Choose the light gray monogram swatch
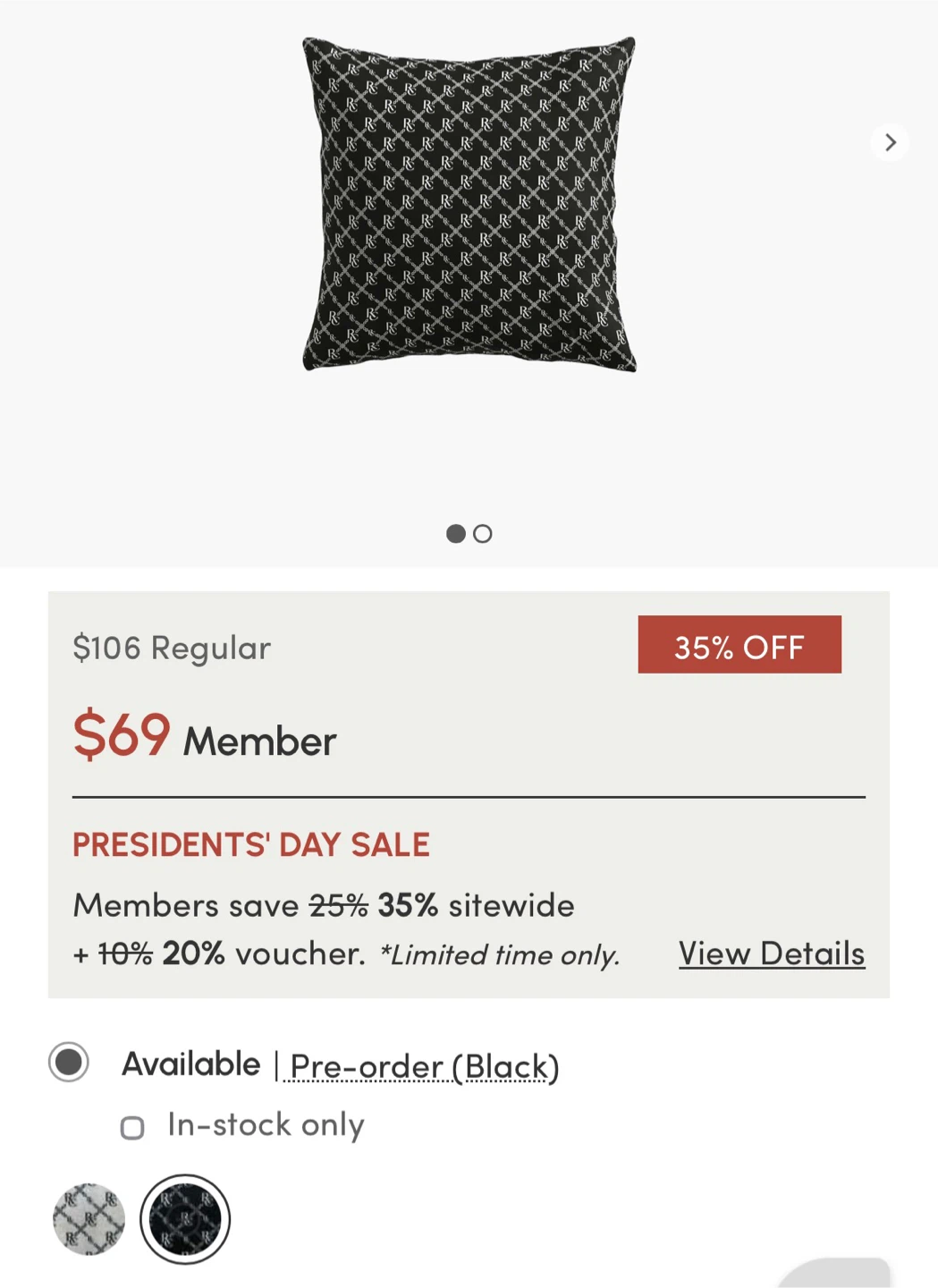The height and width of the screenshot is (1288, 938). point(89,1219)
